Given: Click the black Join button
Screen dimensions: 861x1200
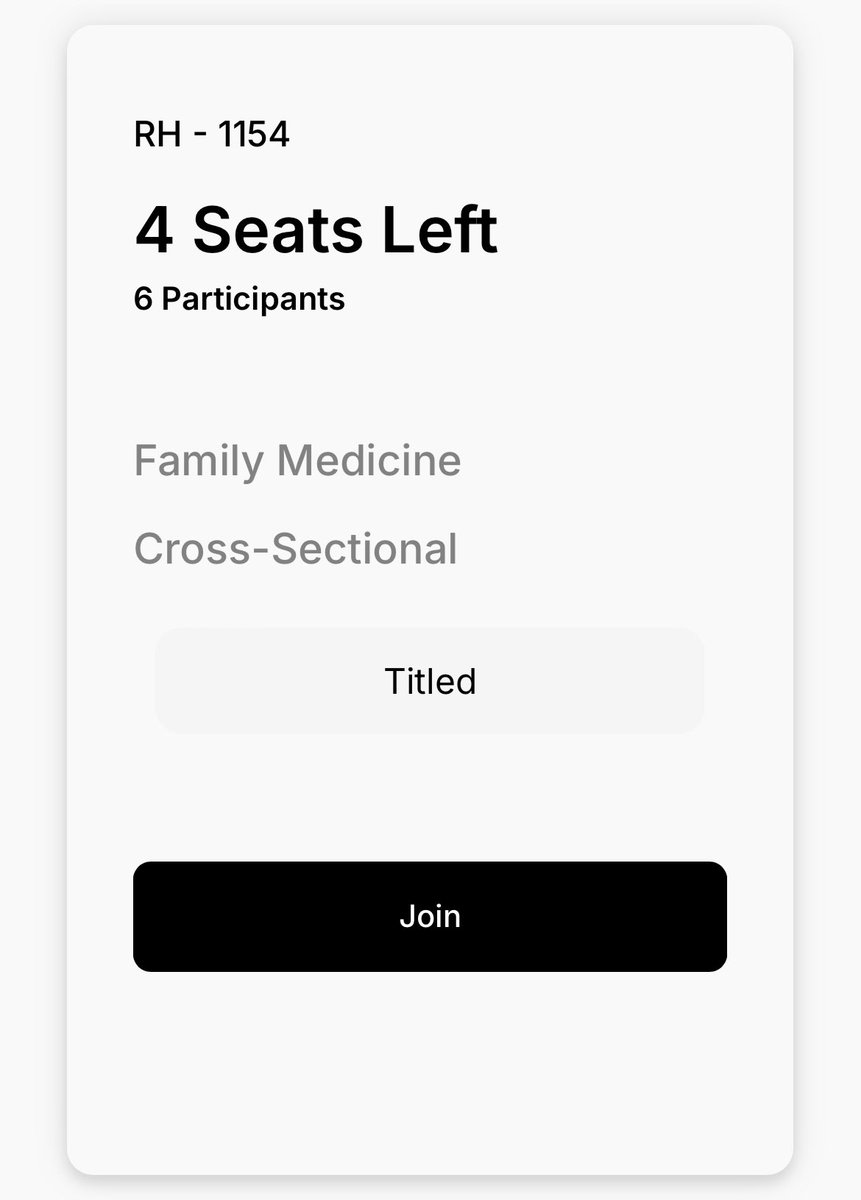Looking at the screenshot, I should click(430, 916).
